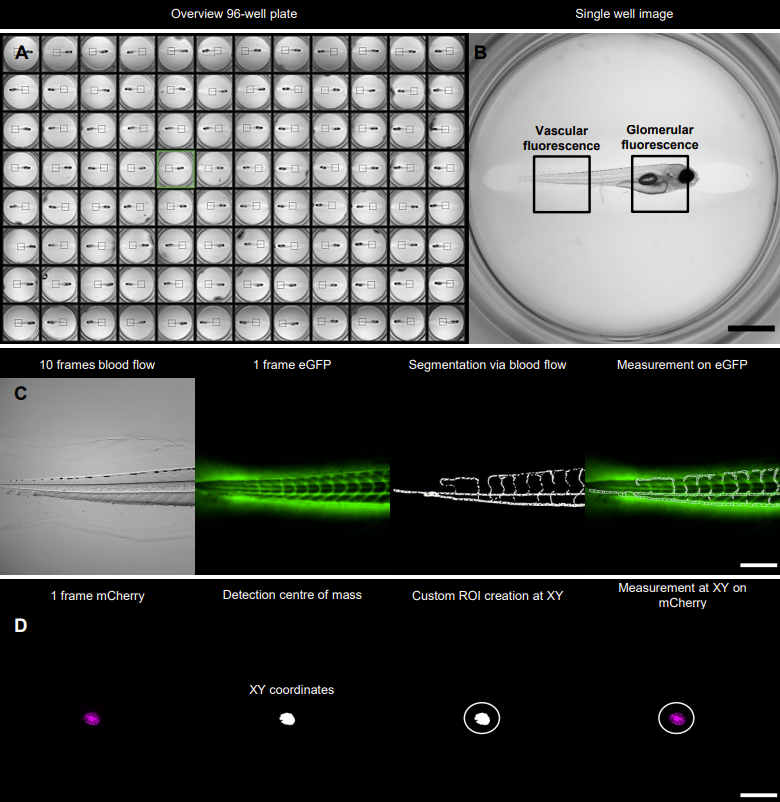Open the eGFP image with mask overlay
The width and height of the screenshot is (780, 802).
[x=682, y=476]
